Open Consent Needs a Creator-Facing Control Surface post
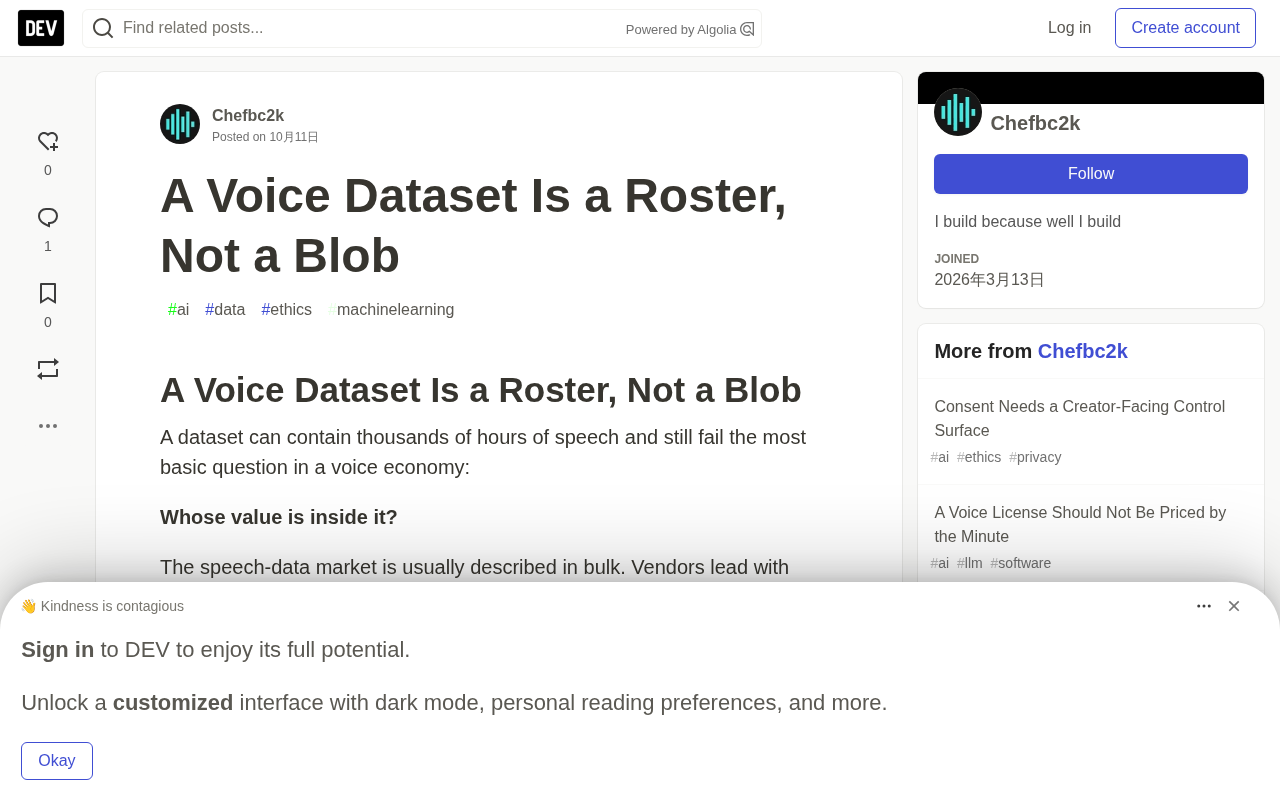Image resolution: width=1280 pixels, height=800 pixels. [x=1079, y=419]
